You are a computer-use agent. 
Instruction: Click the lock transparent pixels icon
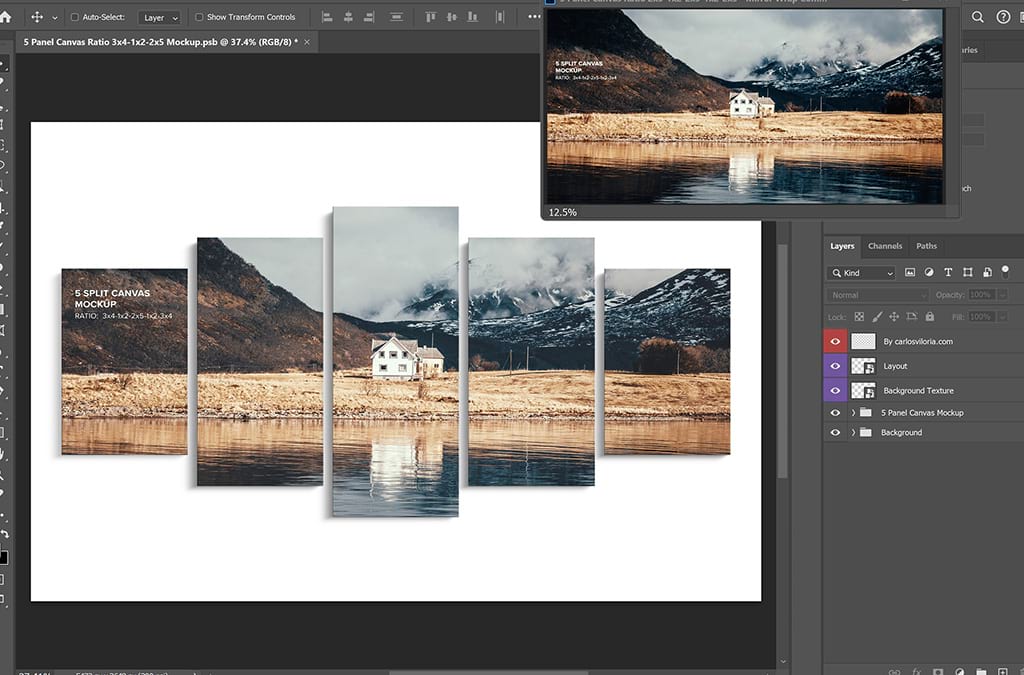coord(859,317)
